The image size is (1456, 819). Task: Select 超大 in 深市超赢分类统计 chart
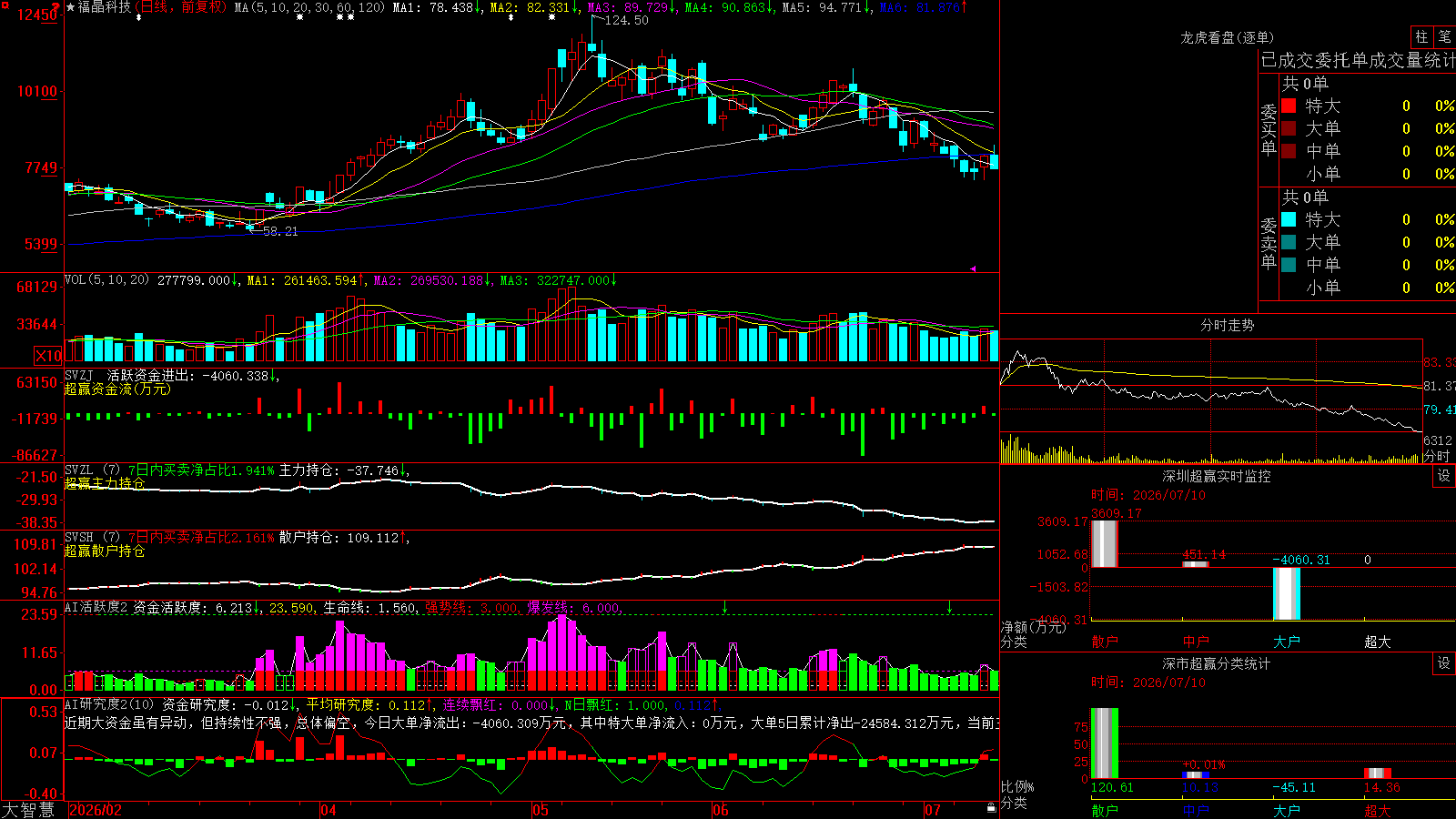click(x=1378, y=811)
